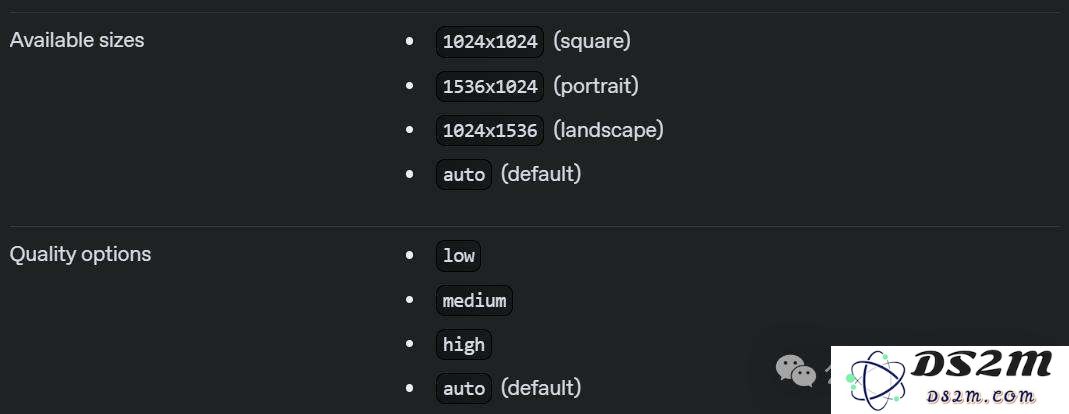This screenshot has width=1069, height=414.
Task: Select the 1536x1024 size code tag
Action: [490, 86]
